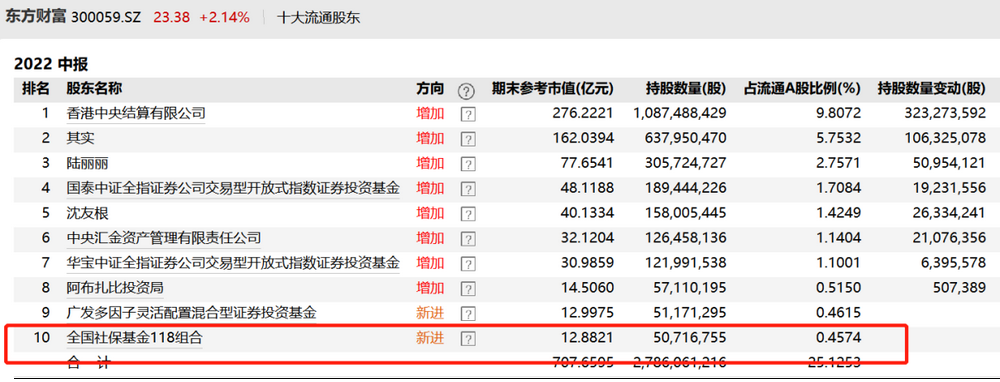
Task: Open 华宝中证全指证券公司 fund link
Action: click(233, 263)
